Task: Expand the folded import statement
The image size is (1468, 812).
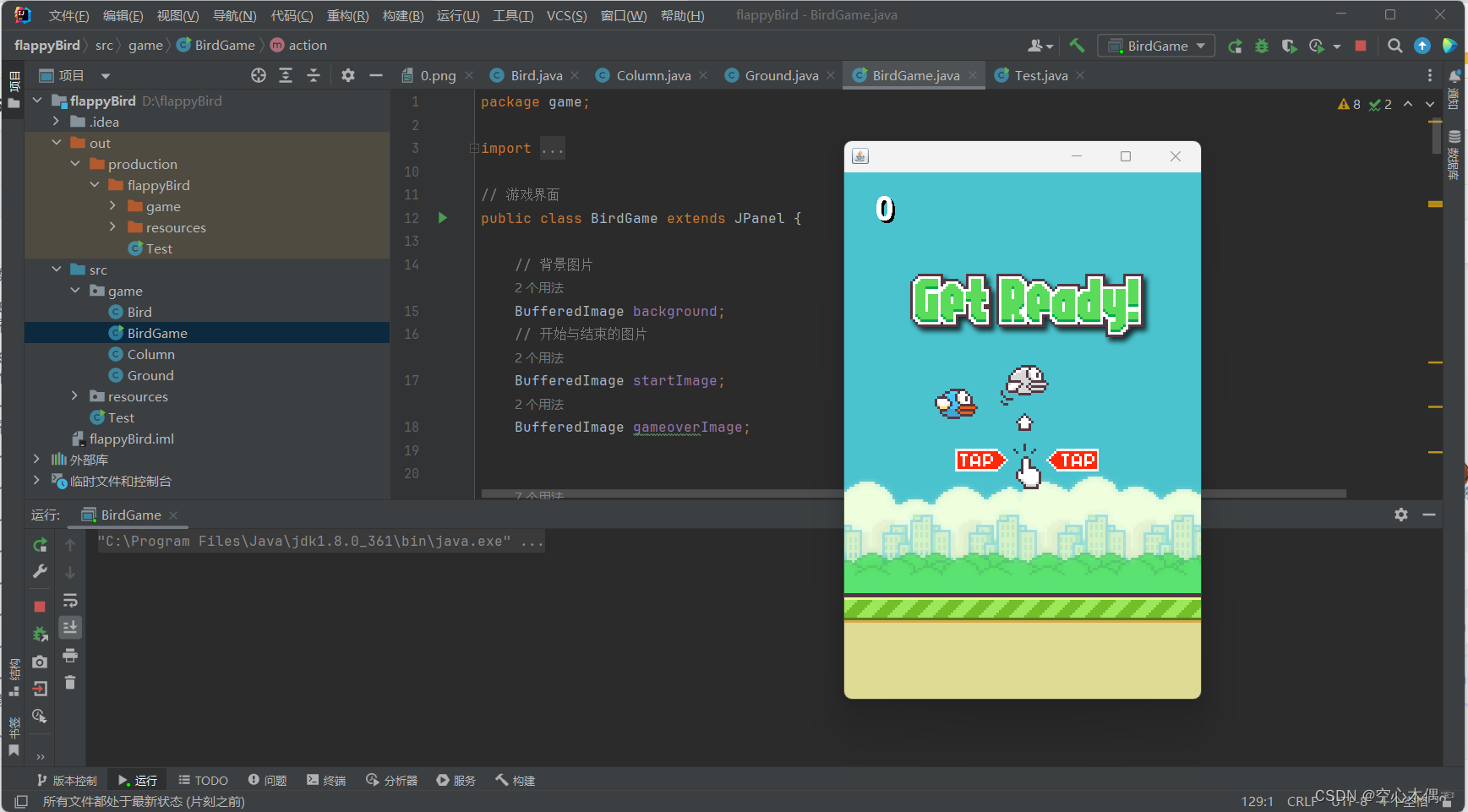Action: click(474, 149)
